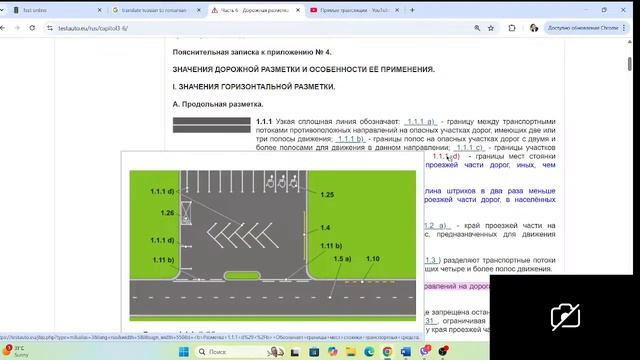The width and height of the screenshot is (640, 360).
Task: Open the Windows Start menu
Action: (x=184, y=351)
